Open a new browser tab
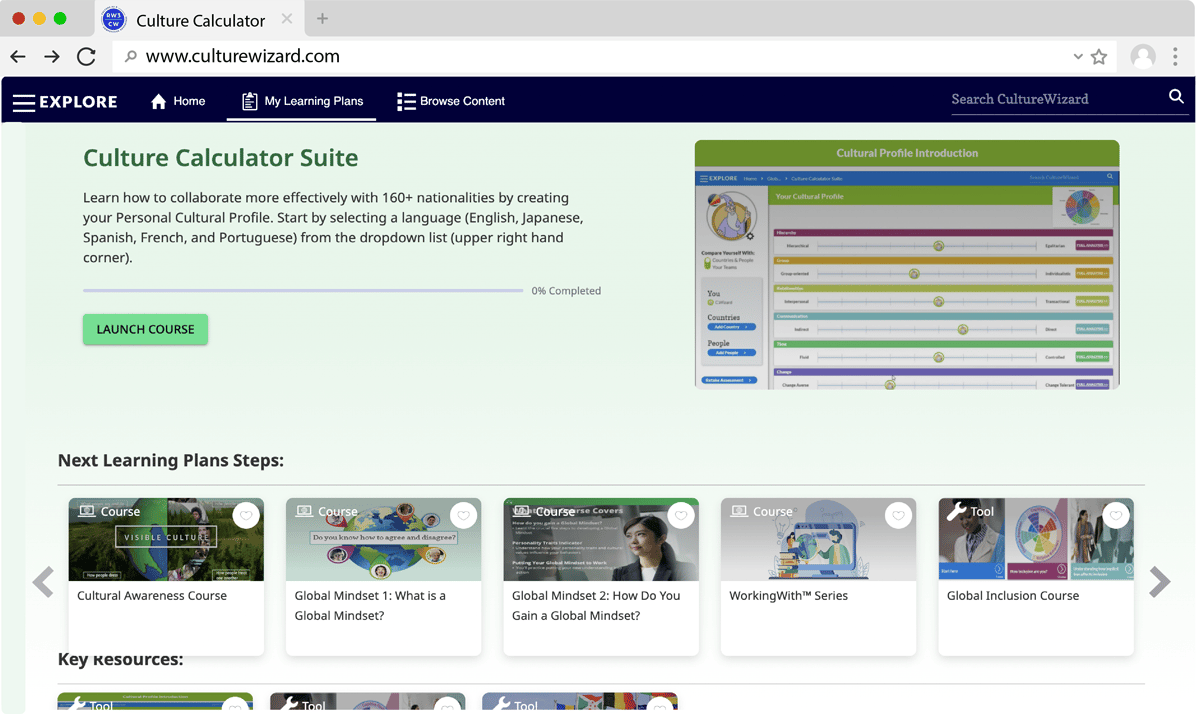 click(x=322, y=19)
